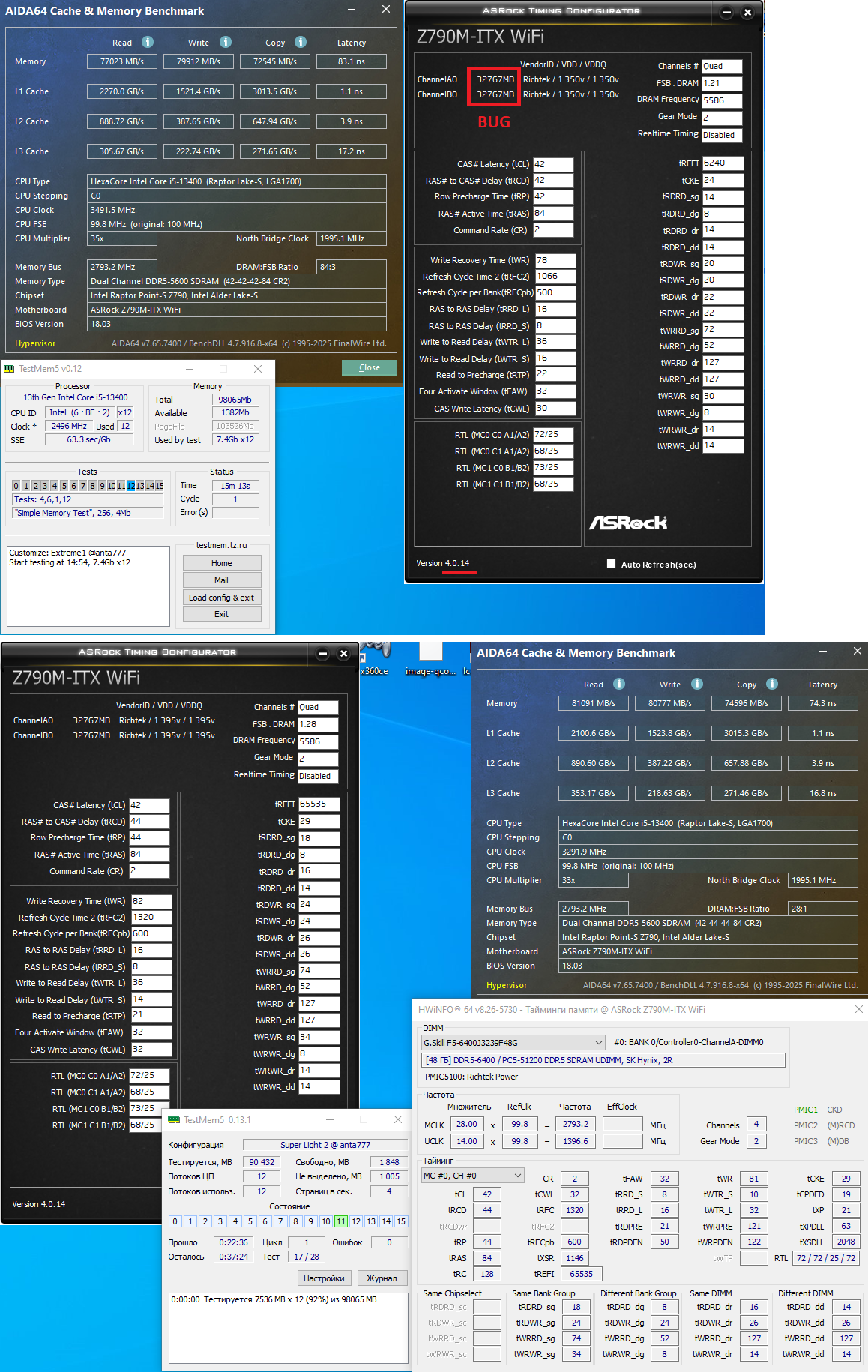Image resolution: width=868 pixels, height=1372 pixels.
Task: Click Write info icon in lower AIDA64 window
Action: 697,684
